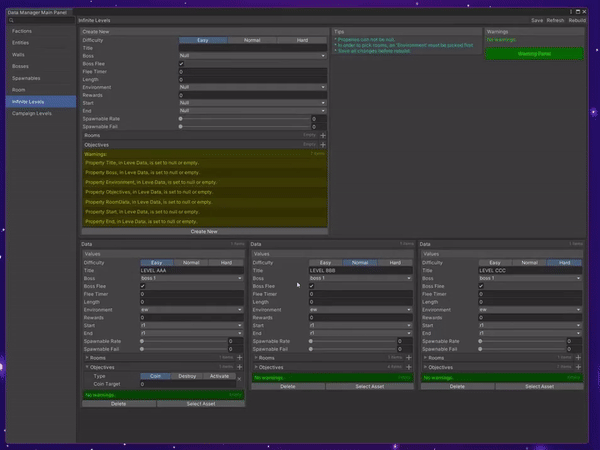Select Destroy objective type for LEVEL AAA

(187, 376)
